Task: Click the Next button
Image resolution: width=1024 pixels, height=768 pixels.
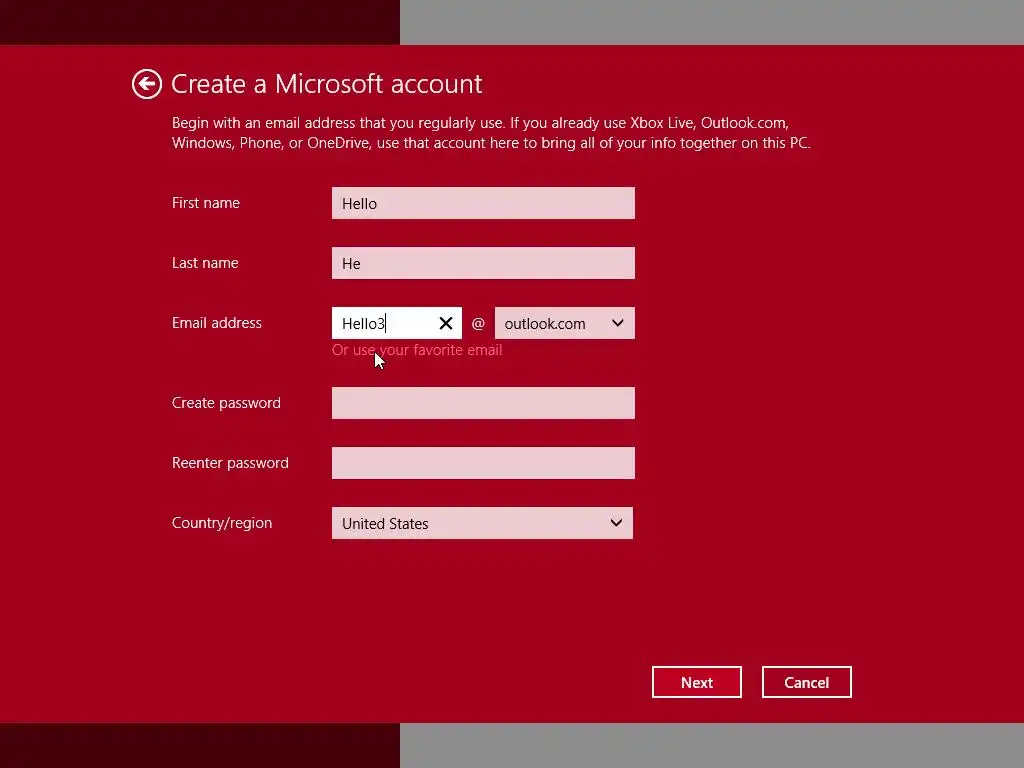Action: pos(697,682)
